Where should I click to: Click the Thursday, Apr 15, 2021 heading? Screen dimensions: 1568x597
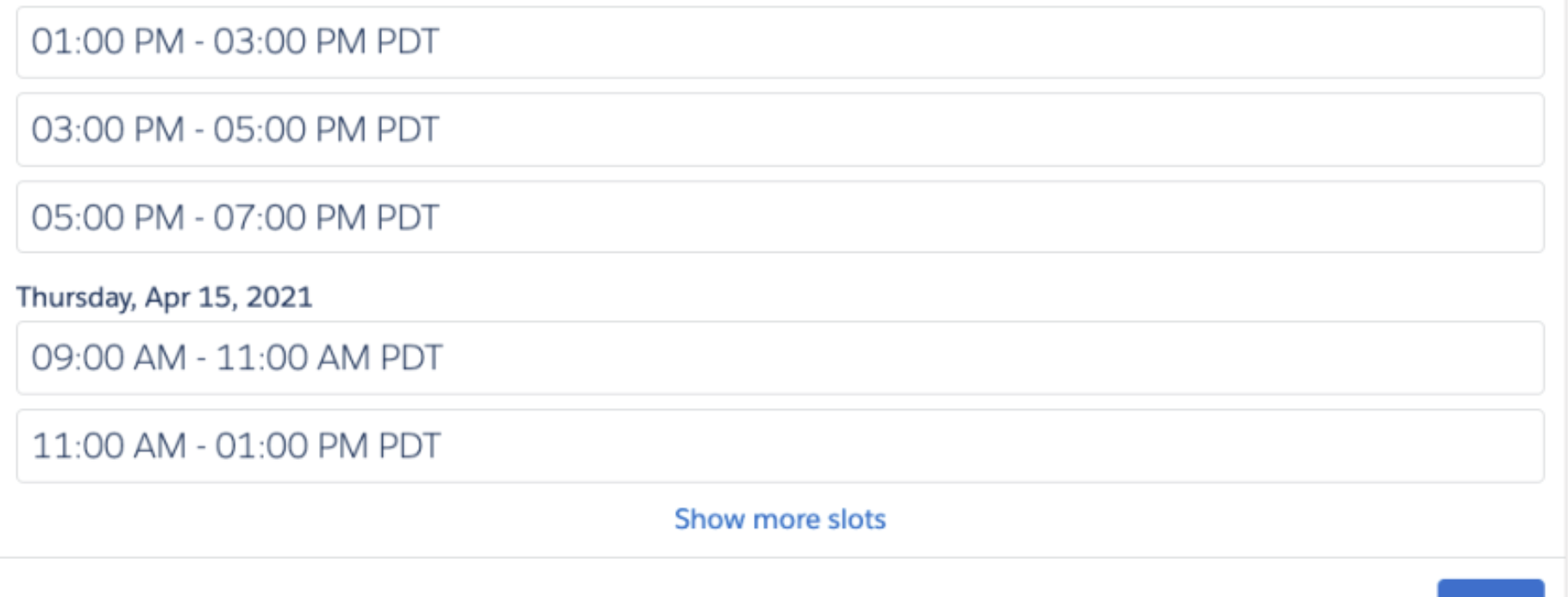tap(164, 298)
